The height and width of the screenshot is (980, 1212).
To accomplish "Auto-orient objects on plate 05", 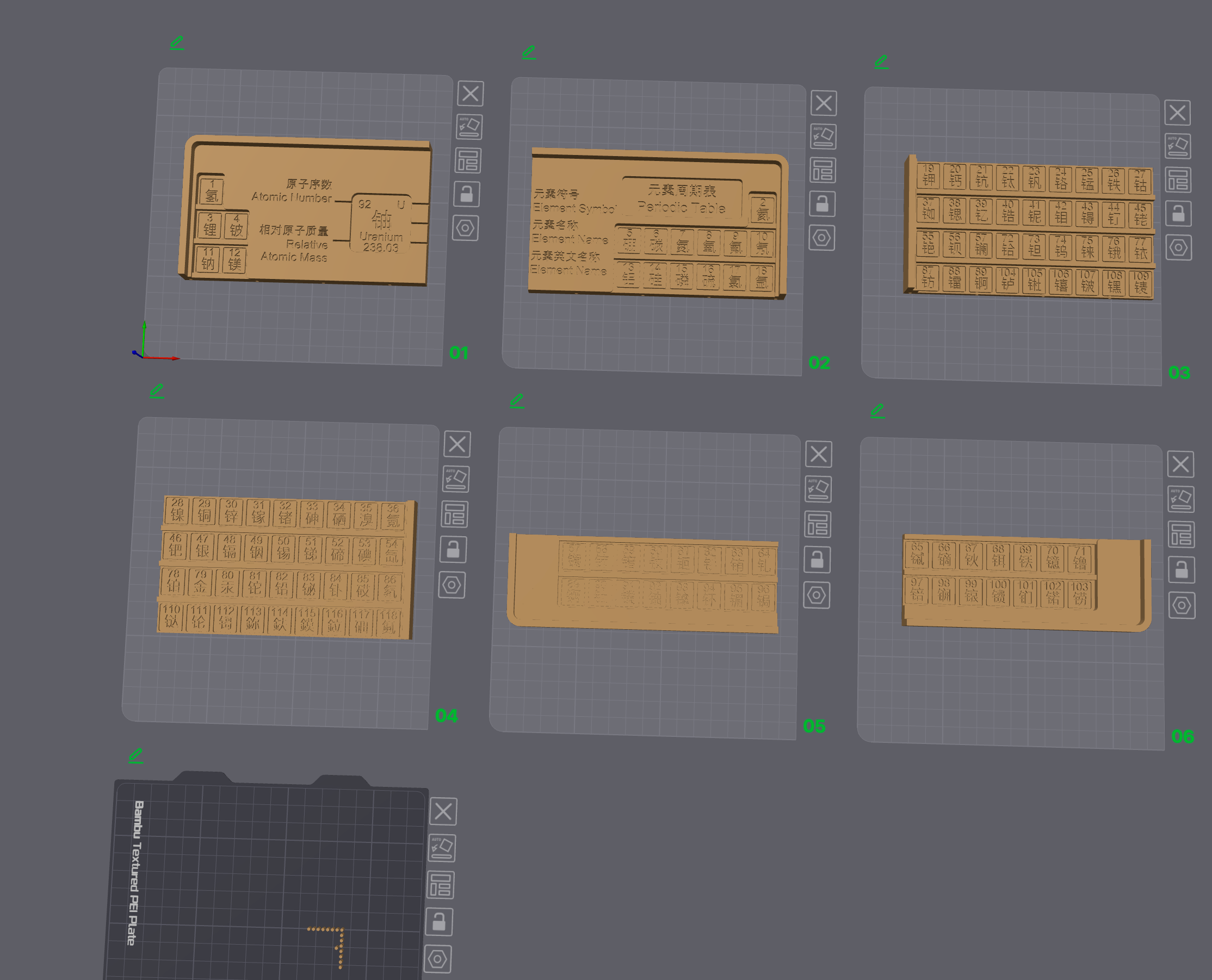I will (818, 489).
